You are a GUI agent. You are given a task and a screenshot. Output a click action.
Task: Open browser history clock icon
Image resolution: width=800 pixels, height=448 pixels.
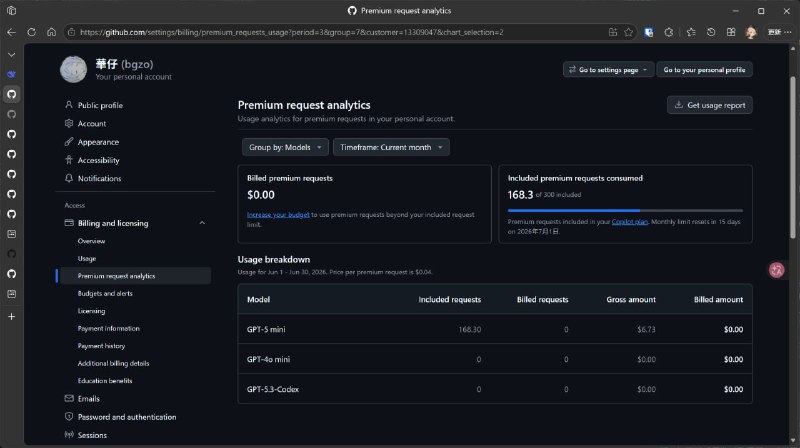pyautogui.click(x=711, y=32)
